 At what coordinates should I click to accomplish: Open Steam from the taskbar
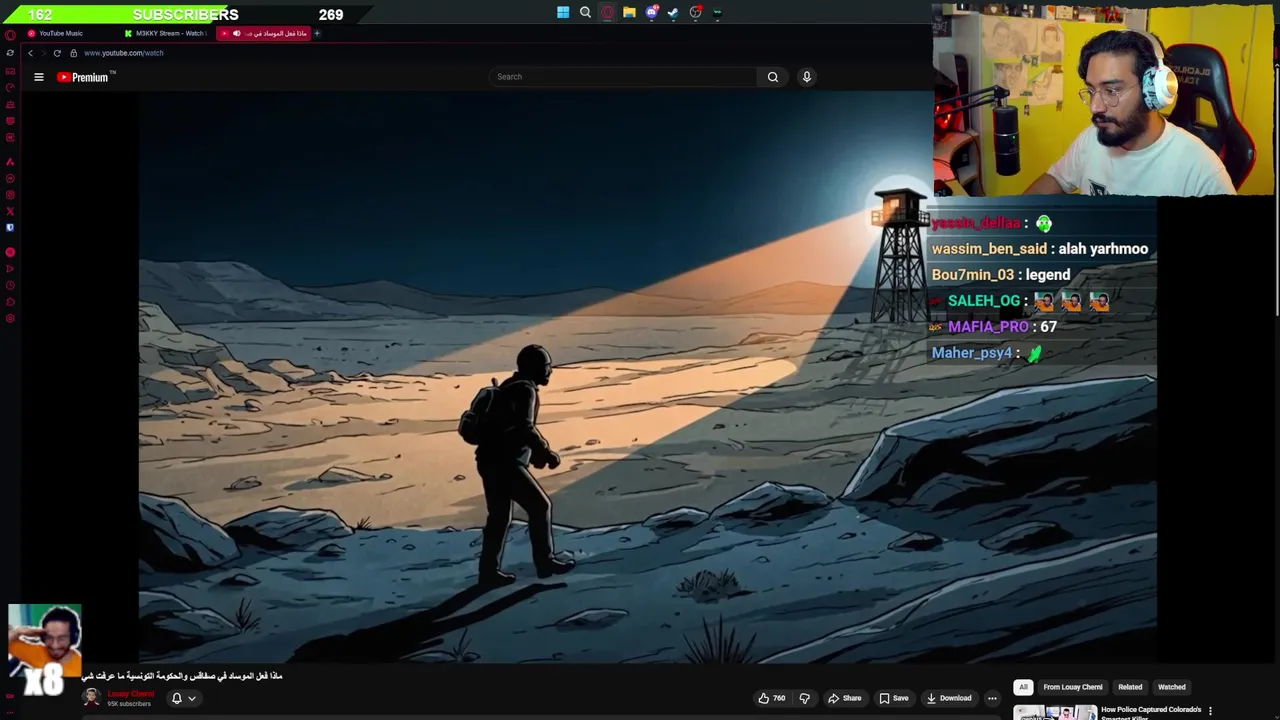pyautogui.click(x=673, y=13)
